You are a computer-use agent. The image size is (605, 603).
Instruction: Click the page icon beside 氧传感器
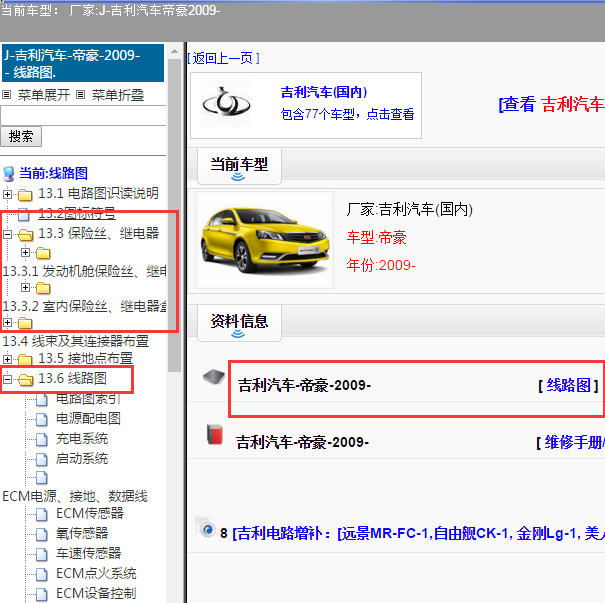point(42,534)
